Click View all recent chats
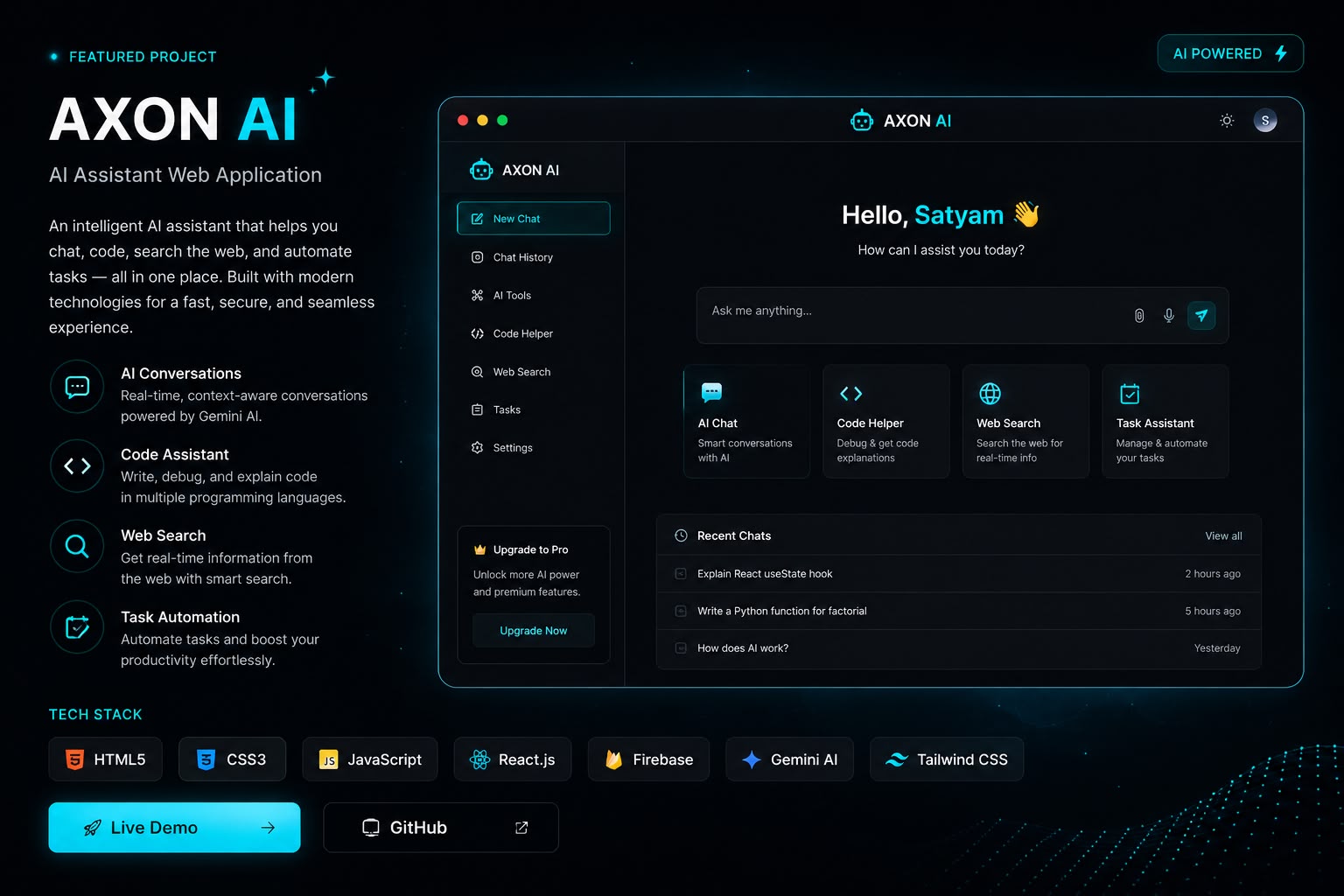1344x896 pixels. click(1223, 536)
